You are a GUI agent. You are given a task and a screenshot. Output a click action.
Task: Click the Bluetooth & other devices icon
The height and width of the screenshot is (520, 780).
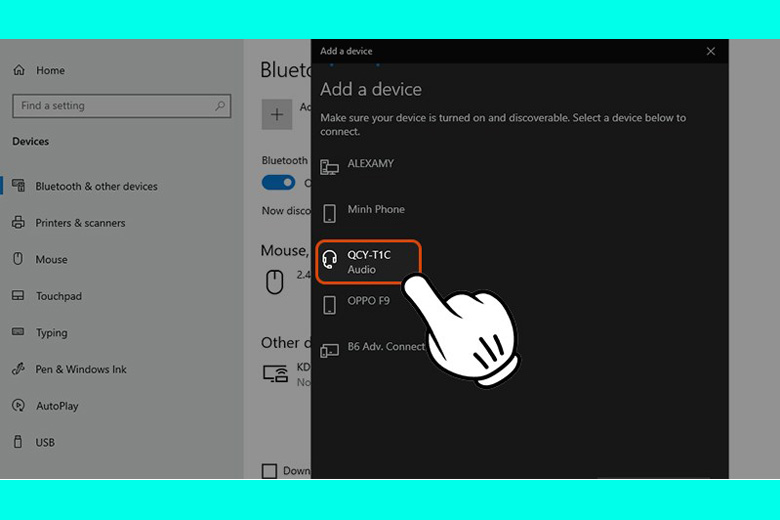pyautogui.click(x=18, y=185)
